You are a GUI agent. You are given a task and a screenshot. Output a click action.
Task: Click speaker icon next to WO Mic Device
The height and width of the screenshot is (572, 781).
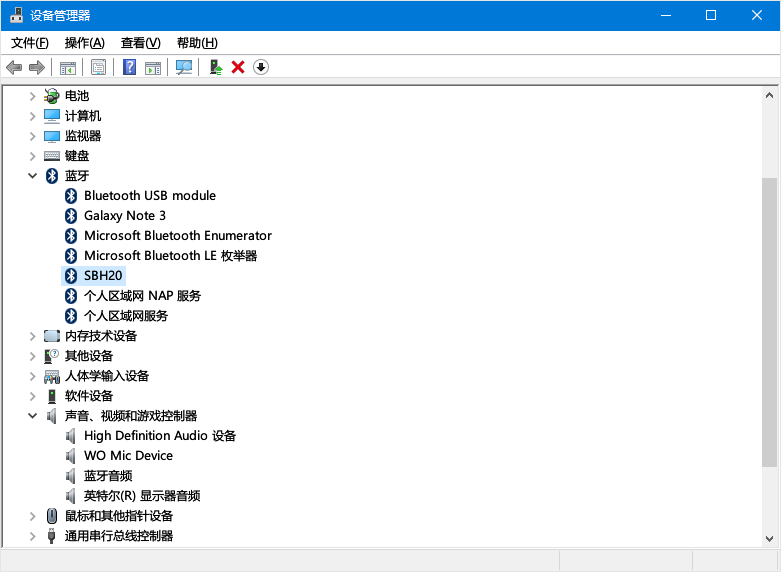click(x=71, y=456)
